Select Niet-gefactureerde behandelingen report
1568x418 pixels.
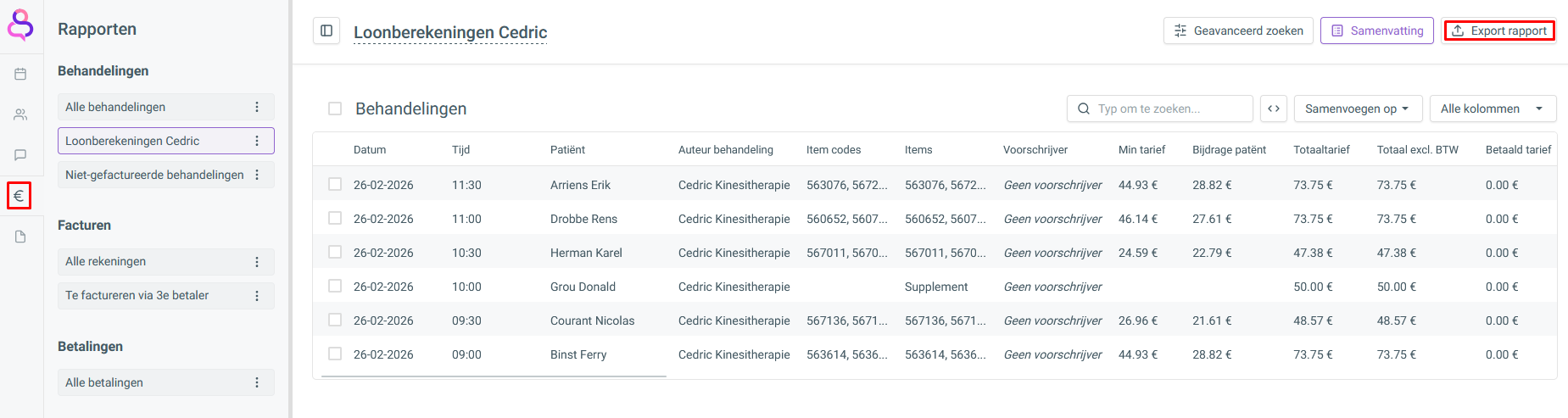[x=154, y=175]
